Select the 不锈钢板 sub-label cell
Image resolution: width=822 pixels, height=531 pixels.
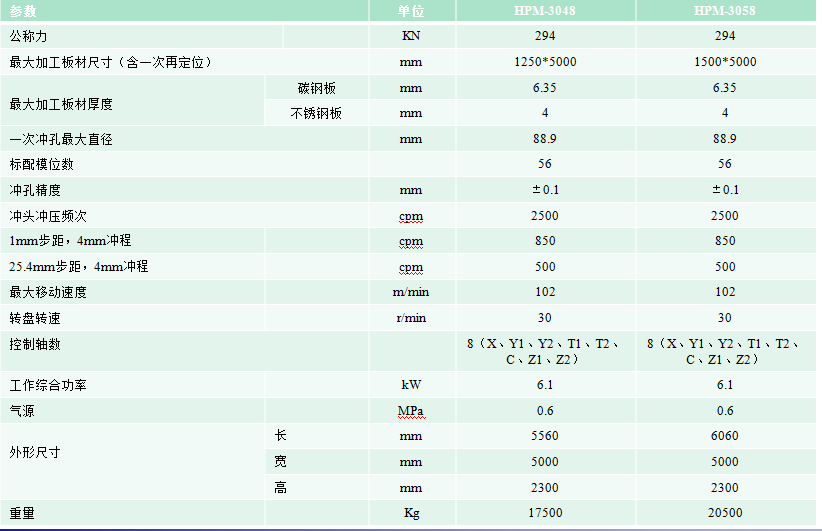click(x=316, y=113)
